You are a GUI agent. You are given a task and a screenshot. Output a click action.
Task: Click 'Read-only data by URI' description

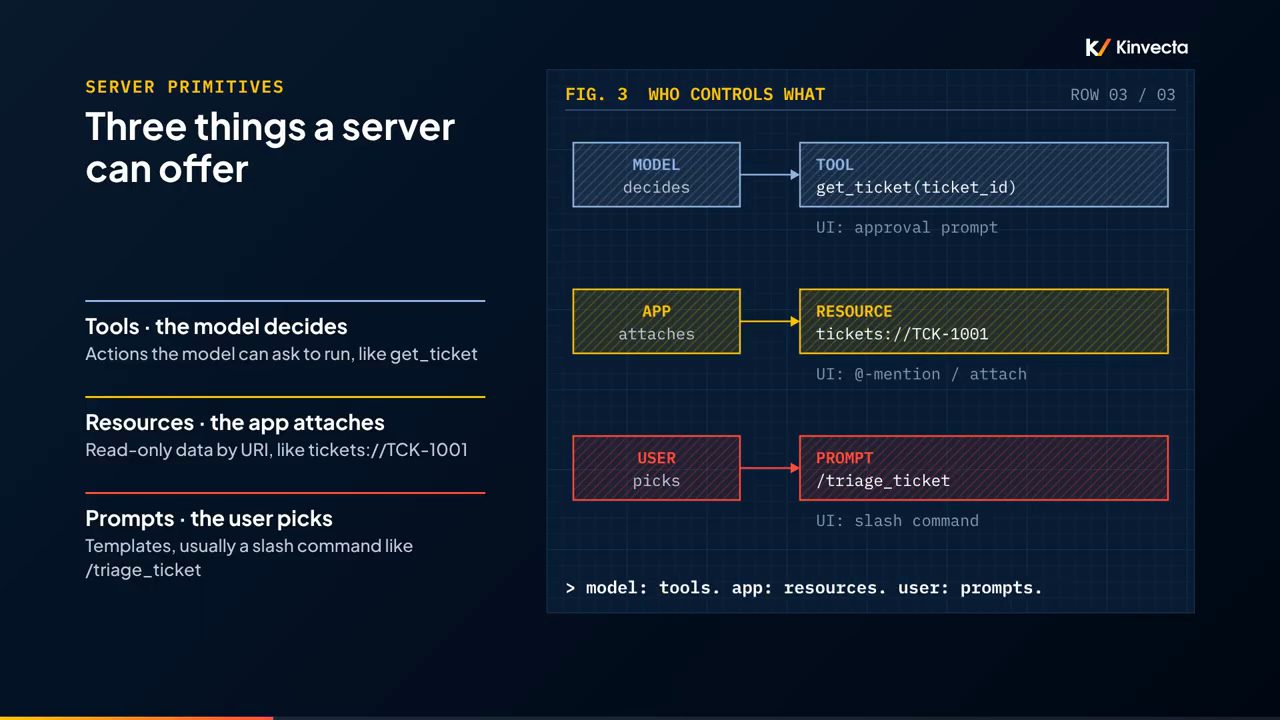(276, 450)
